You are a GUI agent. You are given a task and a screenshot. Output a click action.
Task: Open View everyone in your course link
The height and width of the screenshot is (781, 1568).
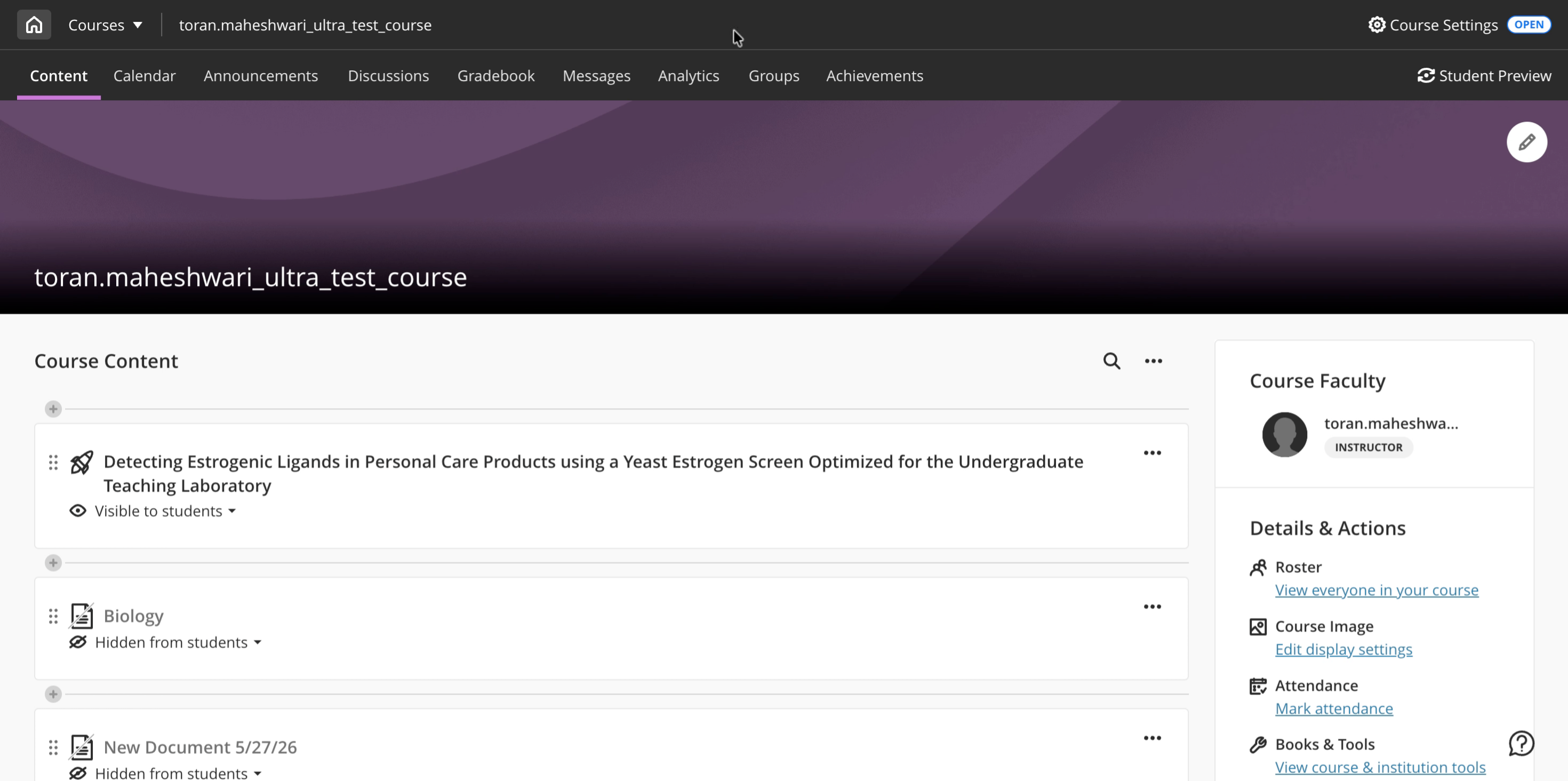[1376, 590]
